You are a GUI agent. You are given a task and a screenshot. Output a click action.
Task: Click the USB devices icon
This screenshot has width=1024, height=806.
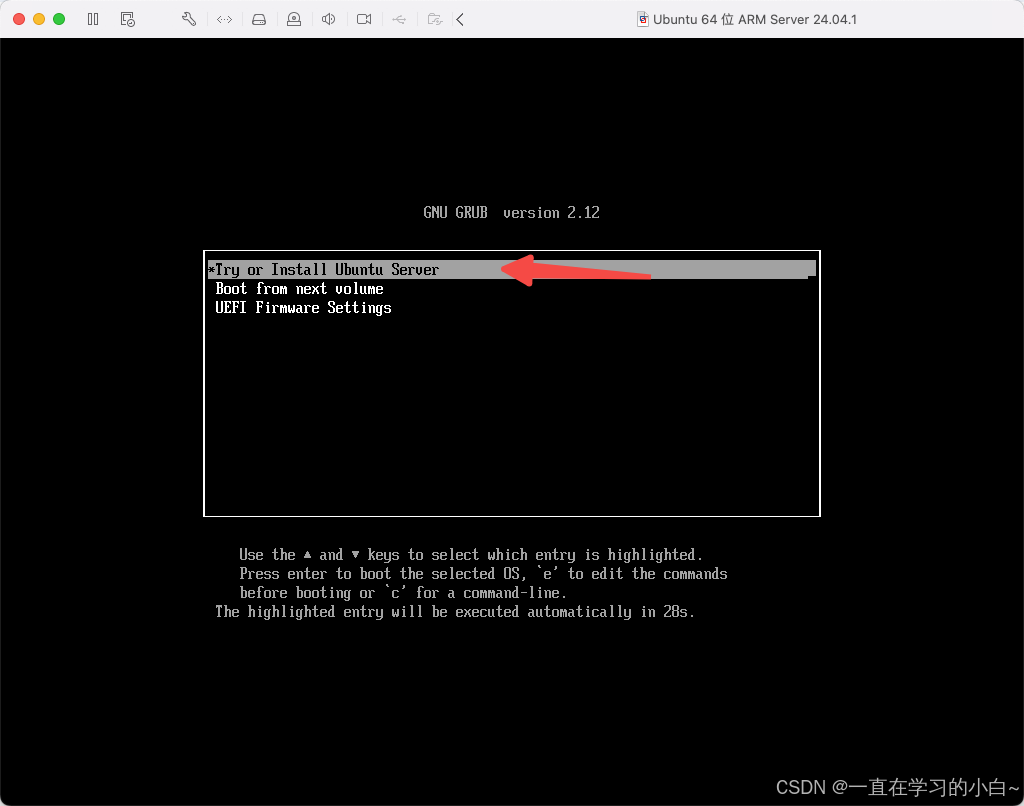[399, 20]
